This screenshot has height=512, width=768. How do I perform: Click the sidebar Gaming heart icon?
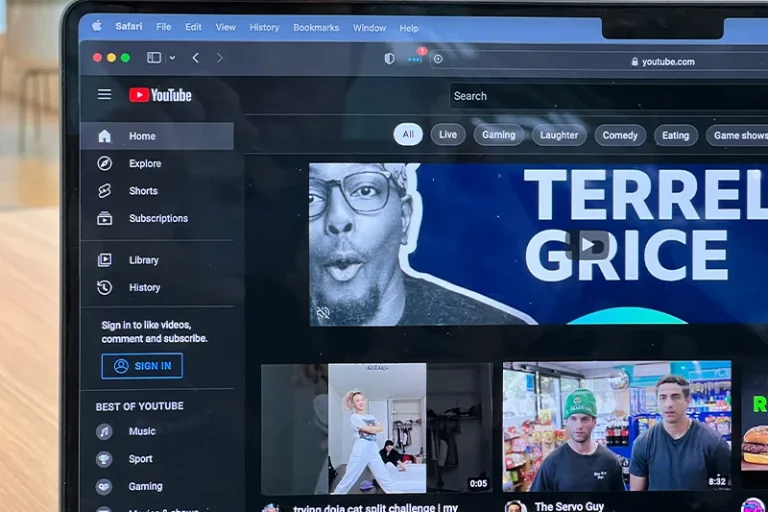tap(104, 486)
